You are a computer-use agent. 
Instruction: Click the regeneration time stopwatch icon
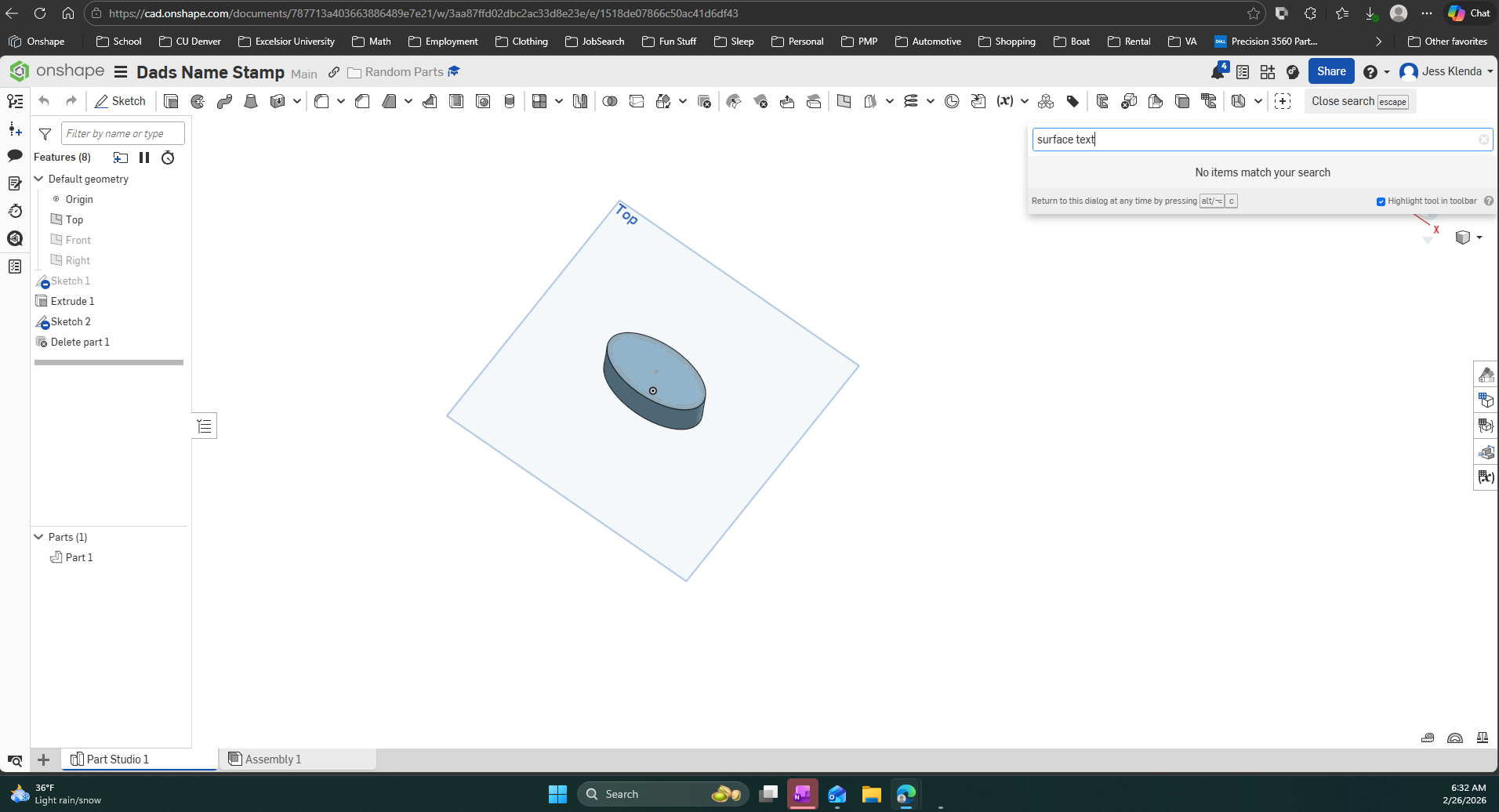click(168, 158)
